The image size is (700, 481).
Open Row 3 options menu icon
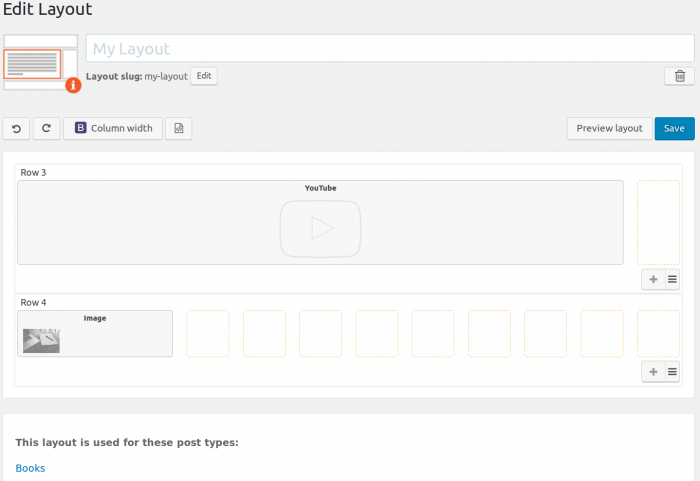[672, 280]
